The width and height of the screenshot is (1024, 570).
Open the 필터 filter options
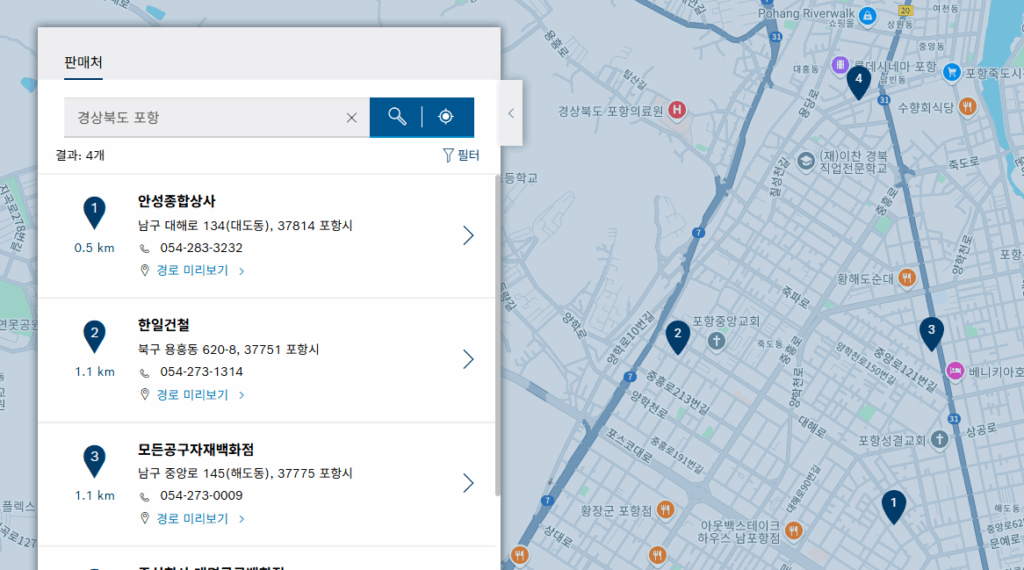[x=461, y=155]
